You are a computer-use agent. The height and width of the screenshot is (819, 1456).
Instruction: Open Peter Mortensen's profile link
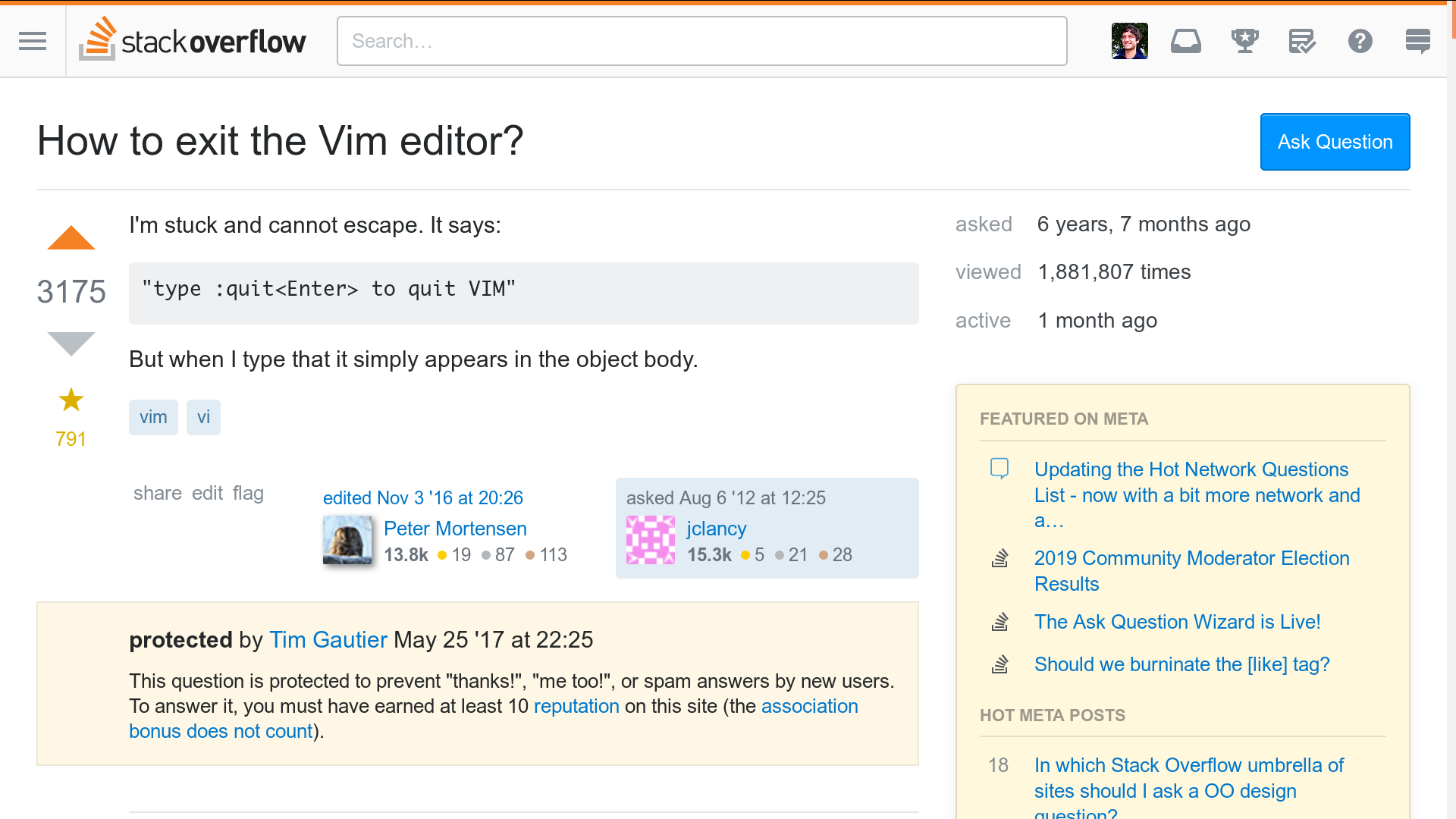coord(455,529)
